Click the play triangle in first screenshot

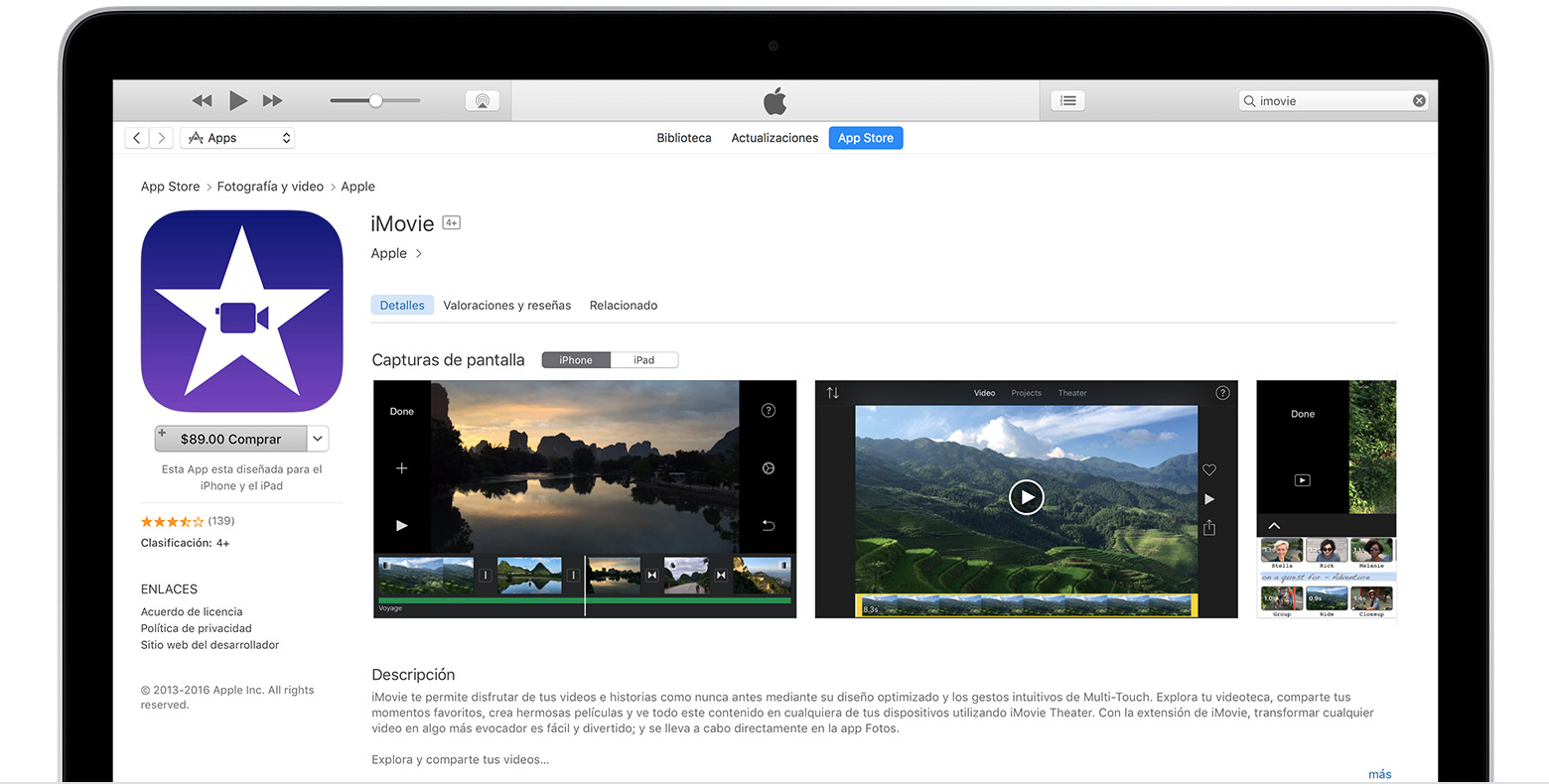pos(402,526)
